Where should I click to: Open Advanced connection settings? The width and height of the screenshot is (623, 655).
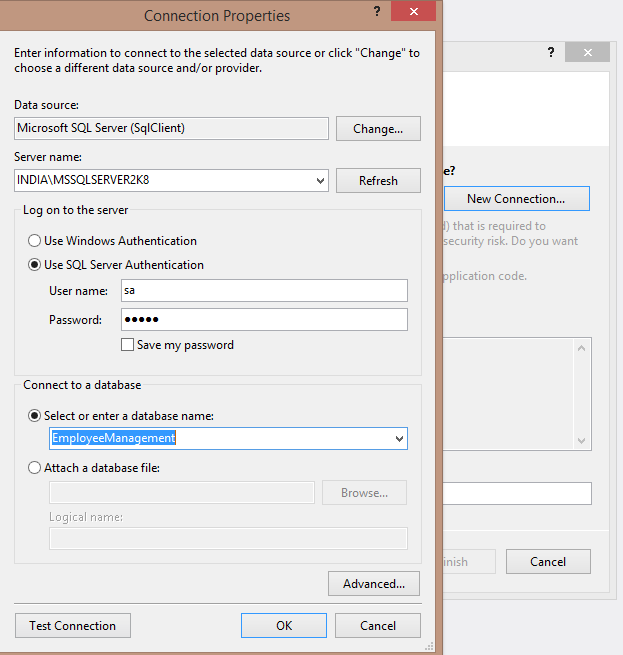tap(373, 584)
